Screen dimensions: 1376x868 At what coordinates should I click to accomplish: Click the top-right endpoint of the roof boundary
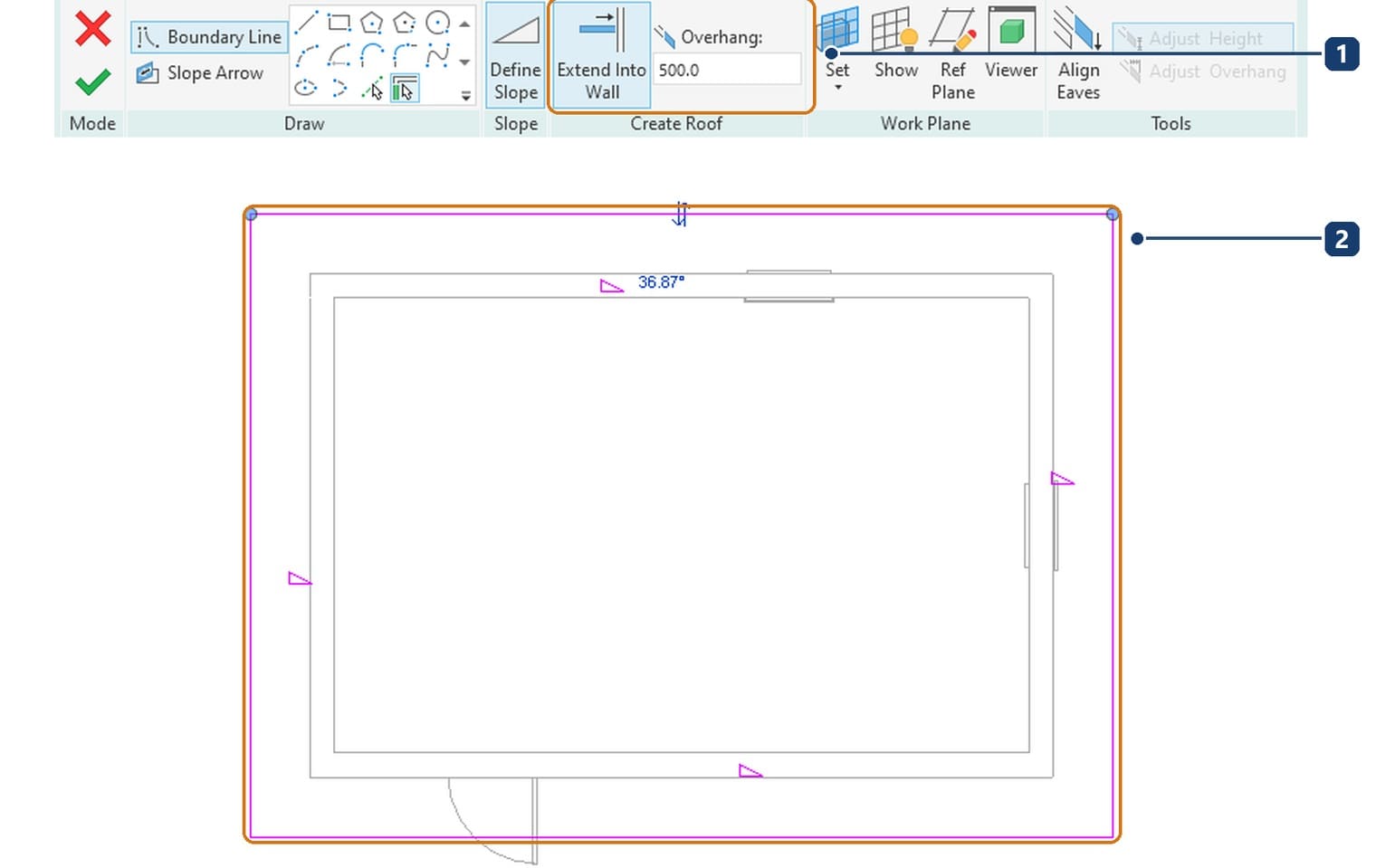(1113, 215)
